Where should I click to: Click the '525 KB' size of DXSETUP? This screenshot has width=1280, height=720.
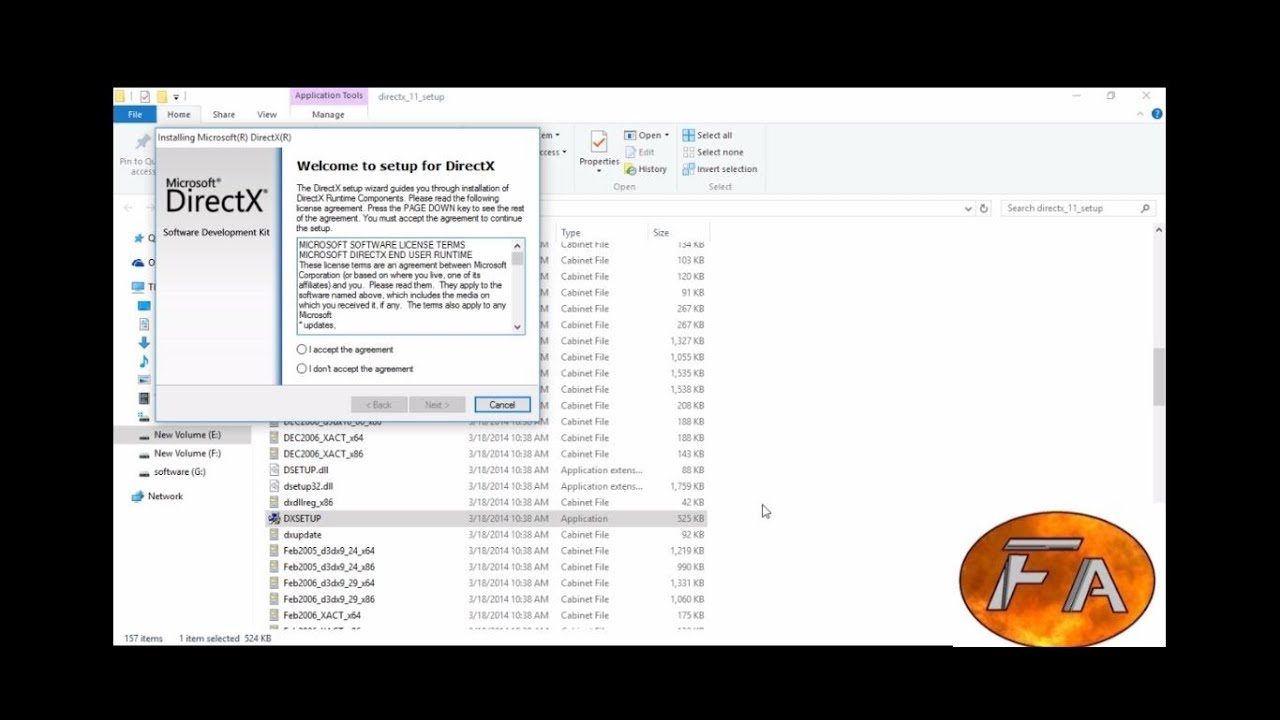coord(690,519)
